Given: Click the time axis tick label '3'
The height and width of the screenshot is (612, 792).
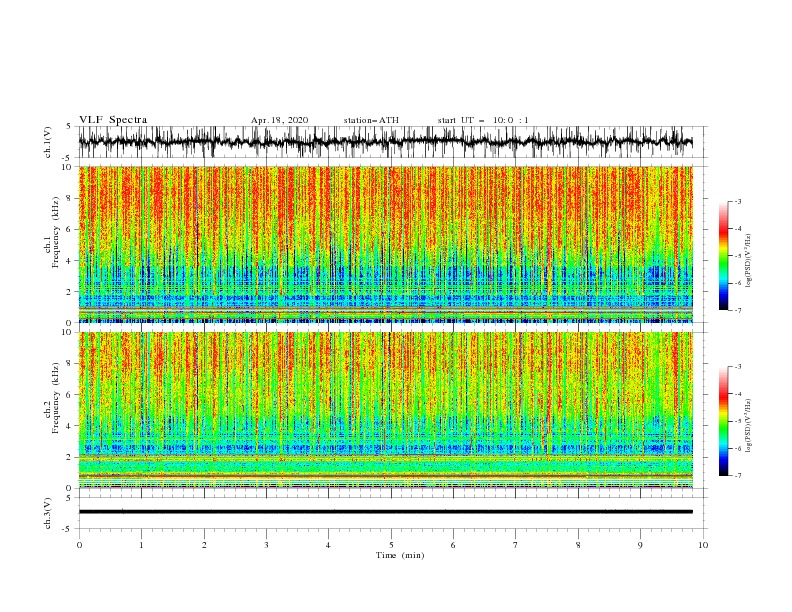Looking at the screenshot, I should pyautogui.click(x=266, y=545).
